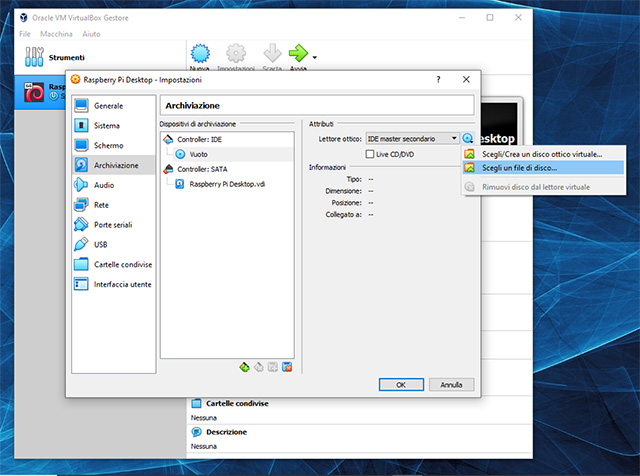This screenshot has width=640, height=476.
Task: Click the add controller icon below device list
Action: coord(244,367)
